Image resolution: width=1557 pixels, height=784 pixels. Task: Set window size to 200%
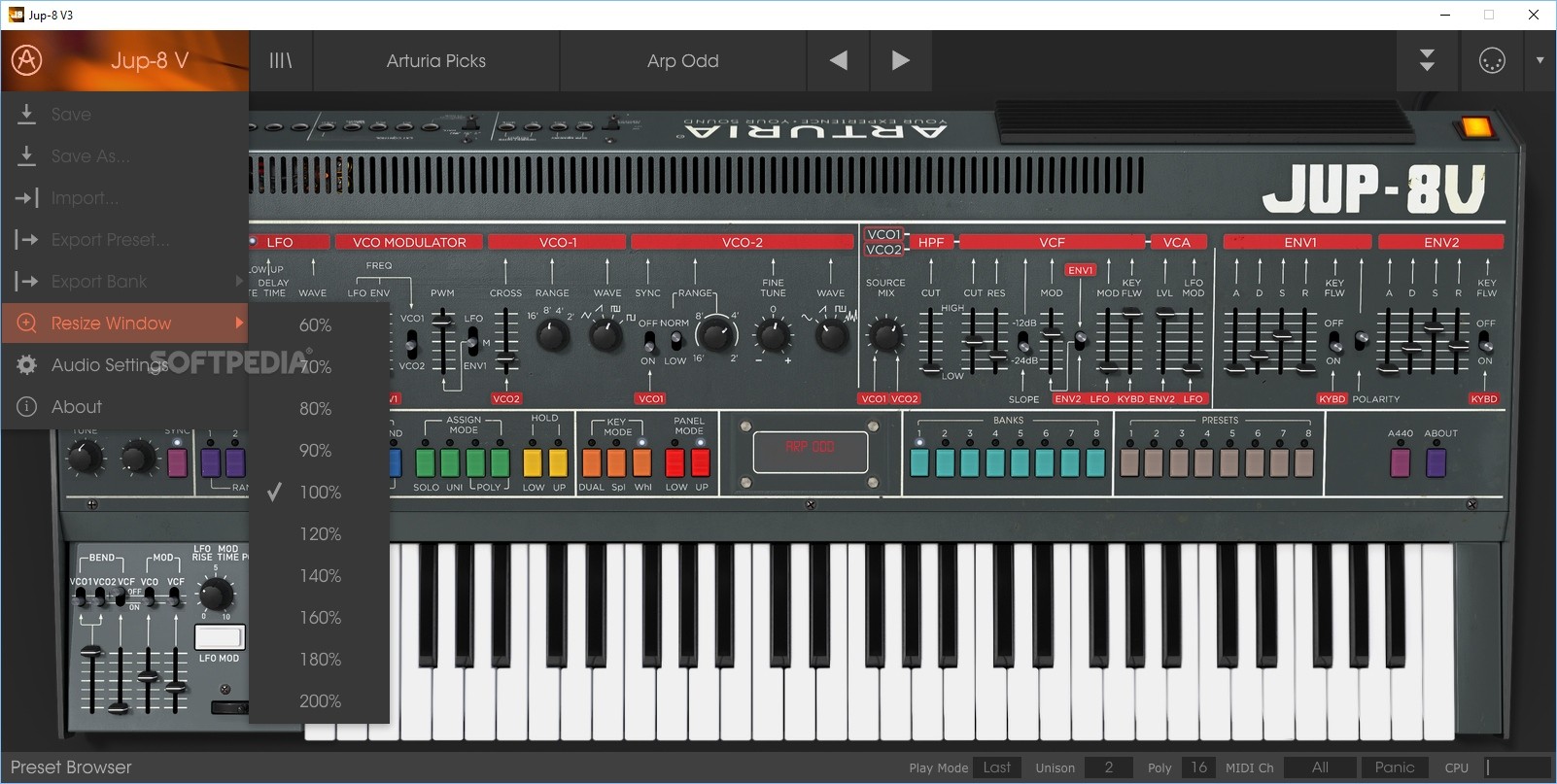[x=319, y=701]
